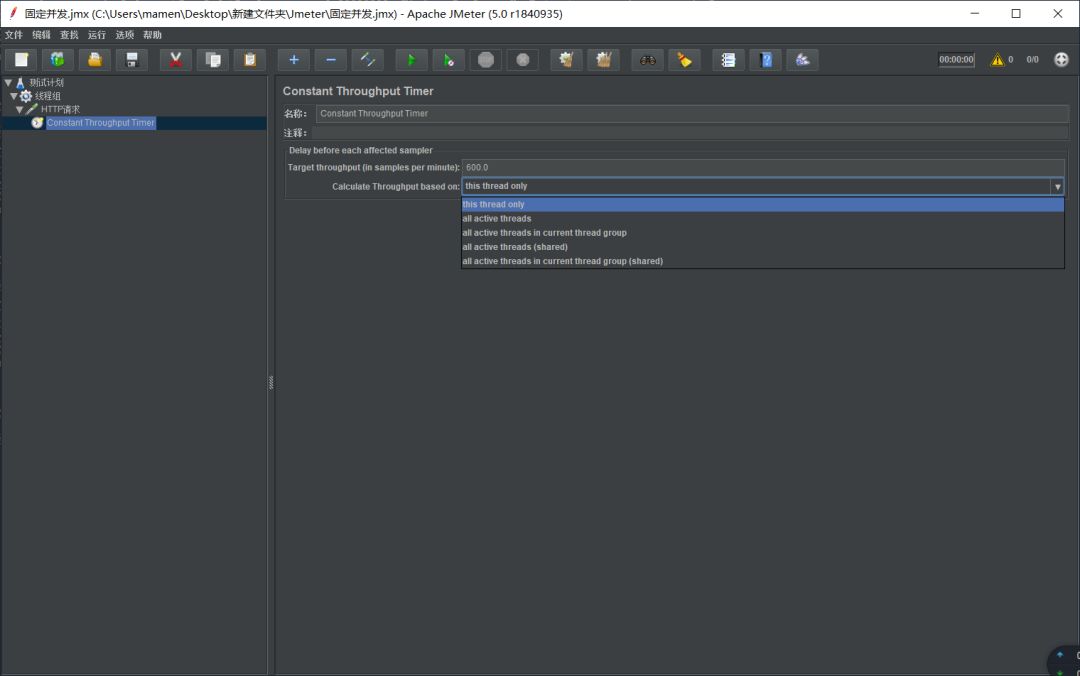Start the test with green play icon

(x=412, y=60)
